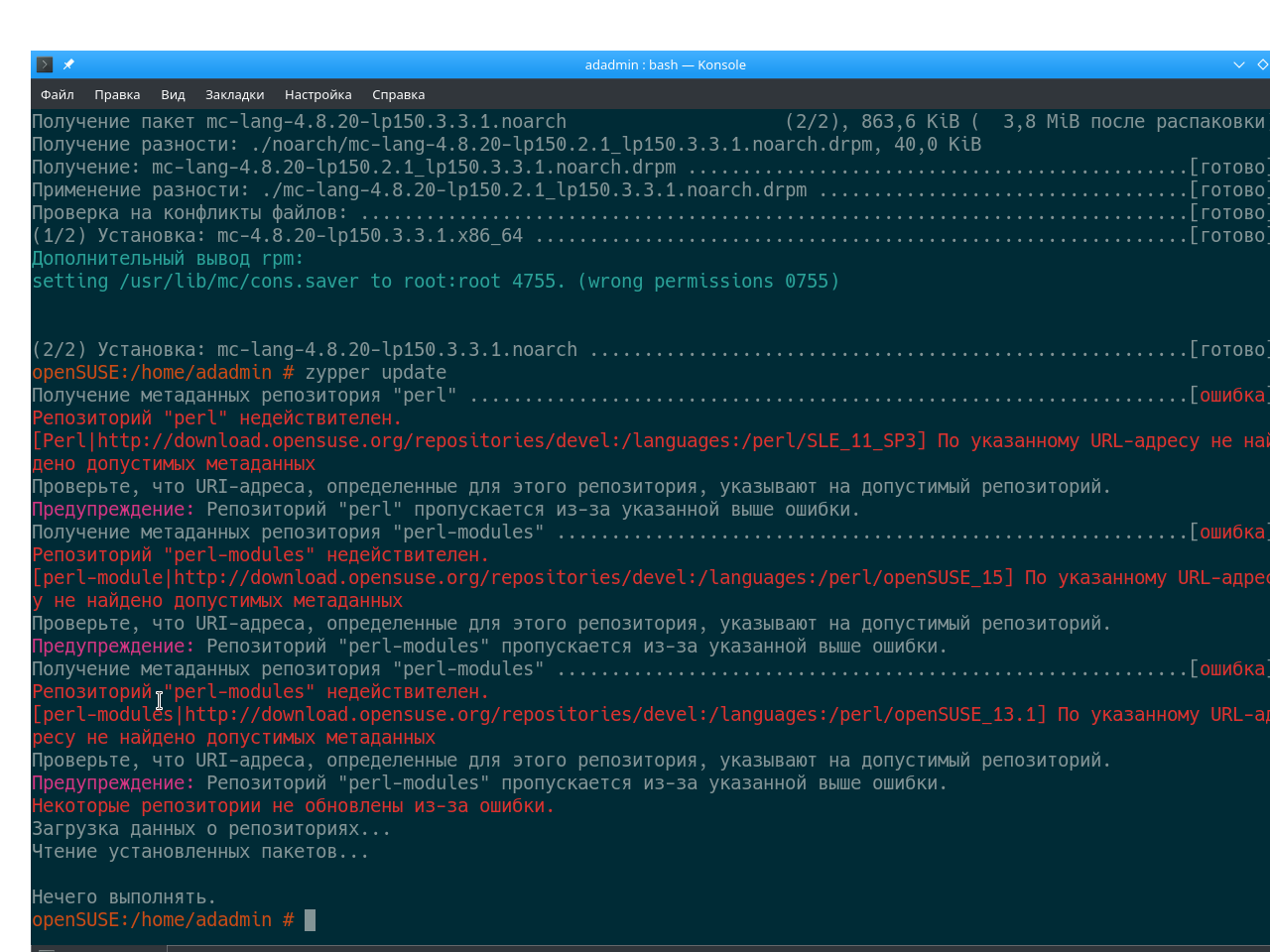Maximize Konsole with the diamond button
Image resolution: width=1270 pixels, height=952 pixels.
click(x=1263, y=64)
